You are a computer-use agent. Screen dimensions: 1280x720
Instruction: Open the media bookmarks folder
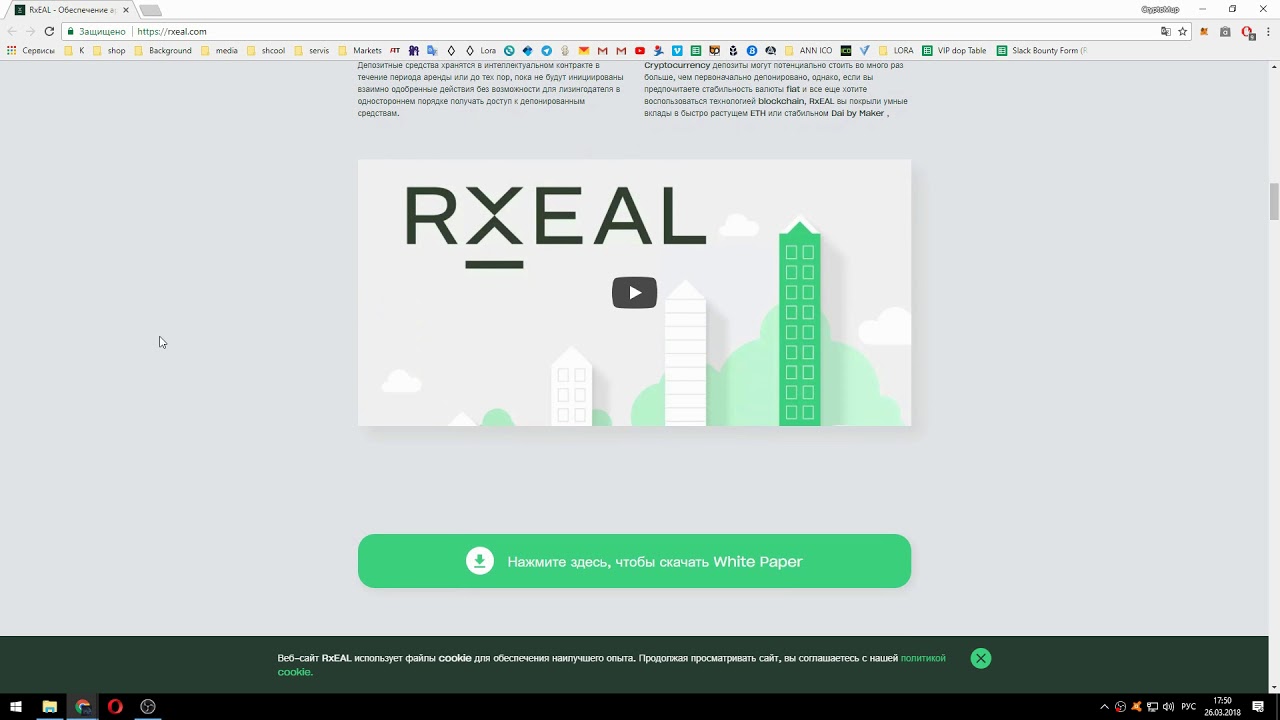click(x=219, y=50)
